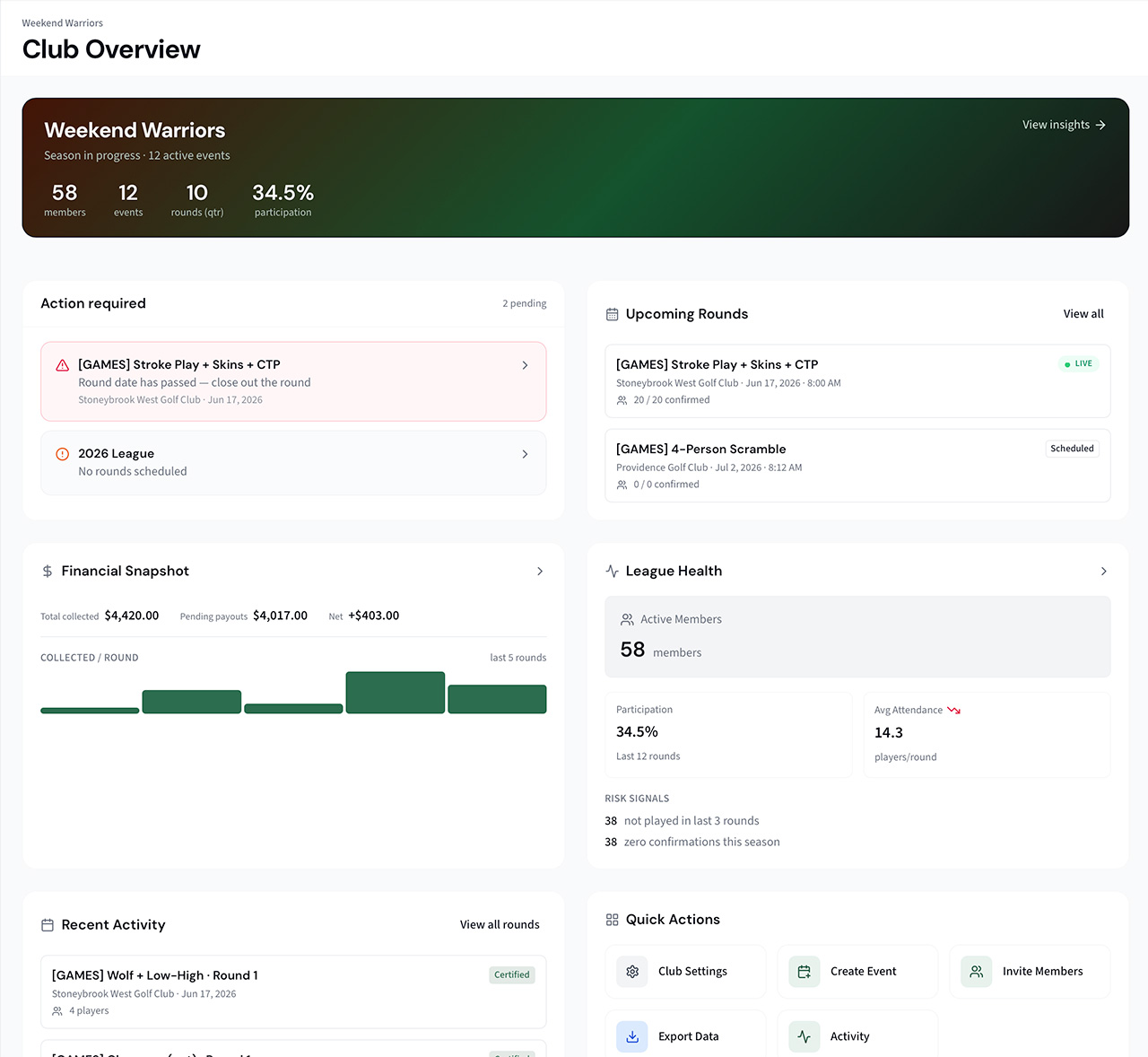Click the 2 pending label

point(525,303)
